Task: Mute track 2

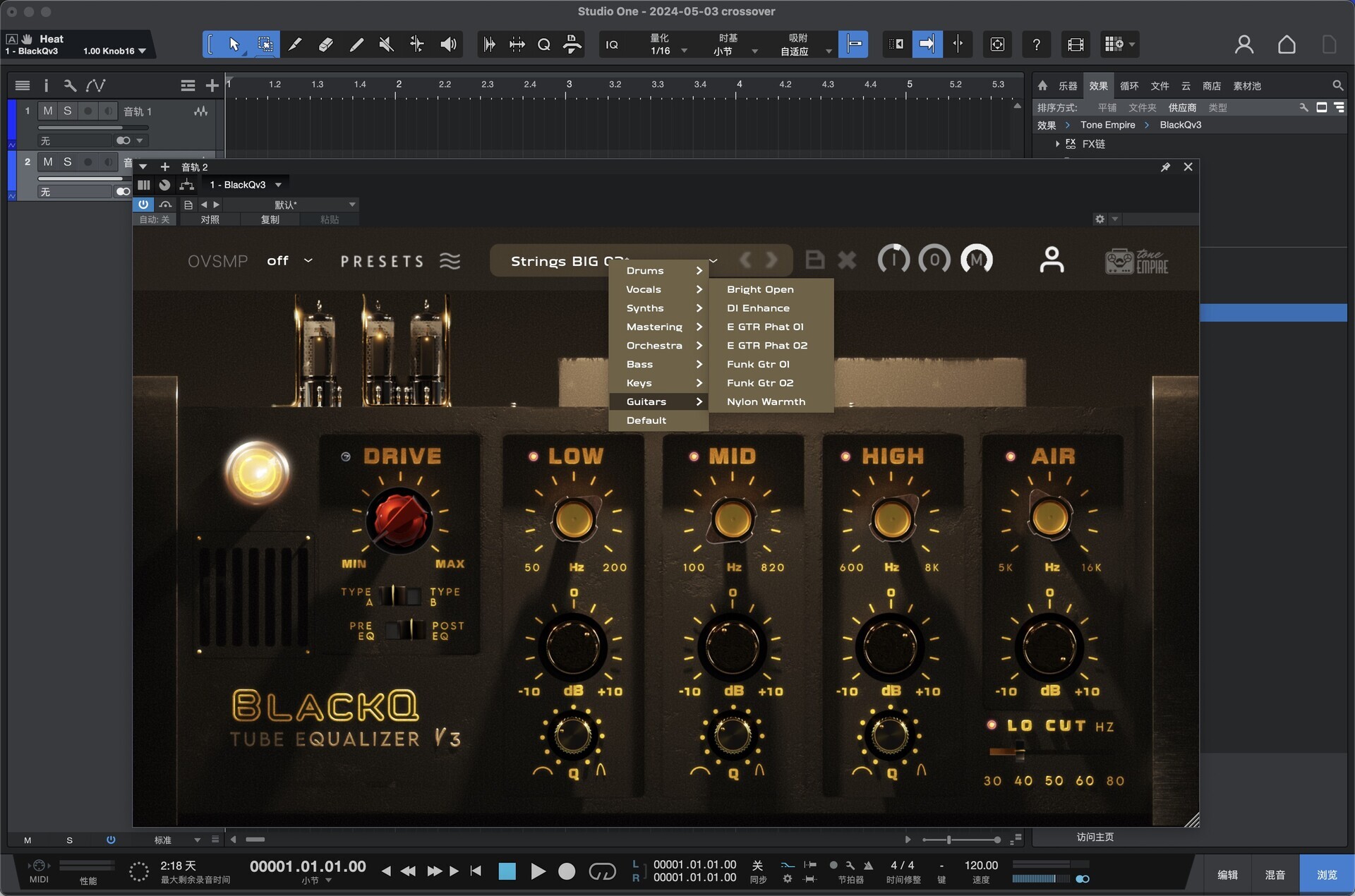Action: coord(47,162)
